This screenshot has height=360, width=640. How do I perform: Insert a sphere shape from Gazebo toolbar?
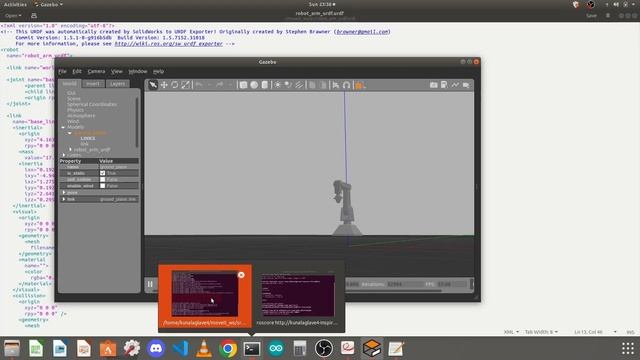tap(254, 85)
